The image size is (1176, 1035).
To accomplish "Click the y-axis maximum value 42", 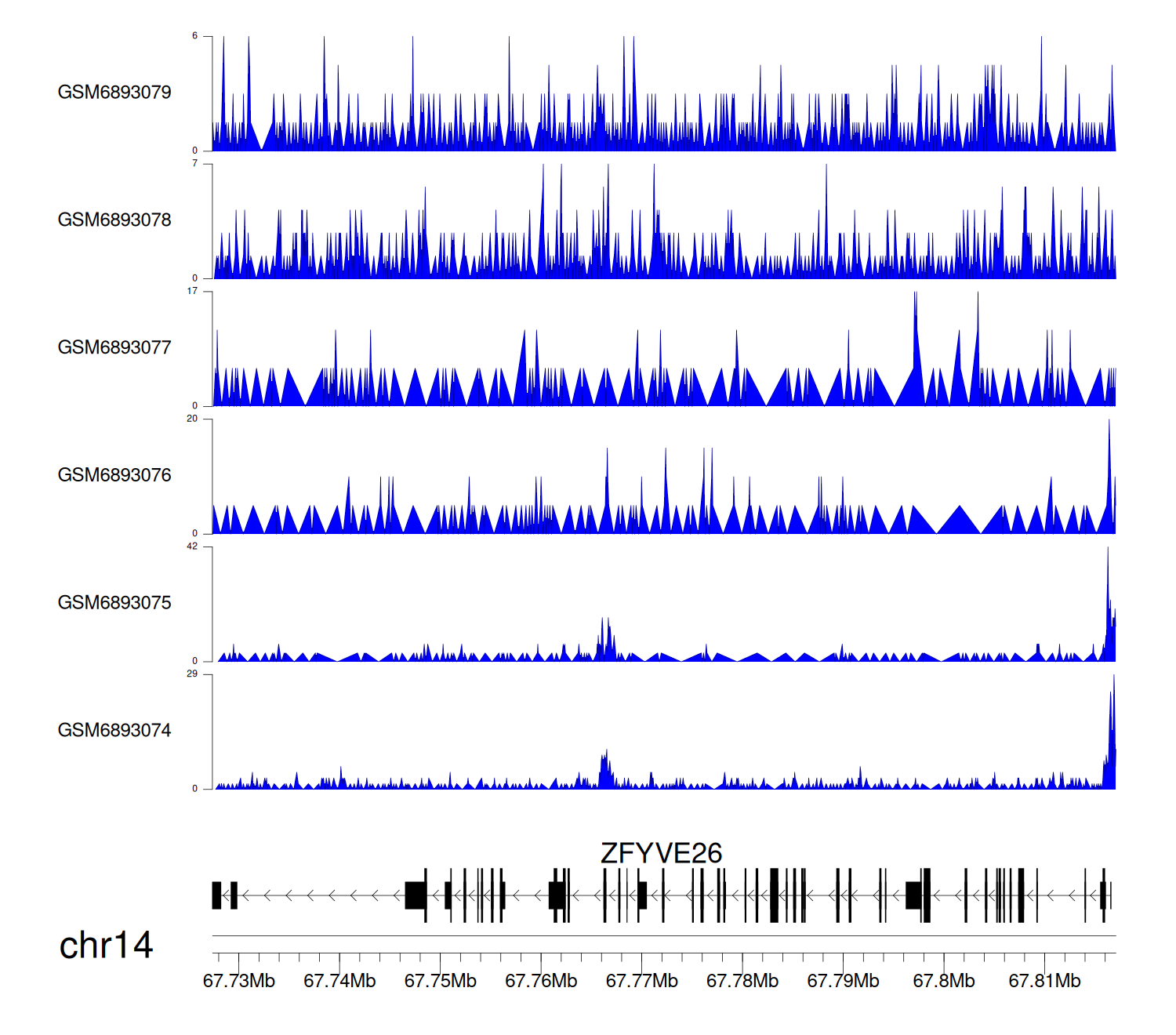I will 192,547.
